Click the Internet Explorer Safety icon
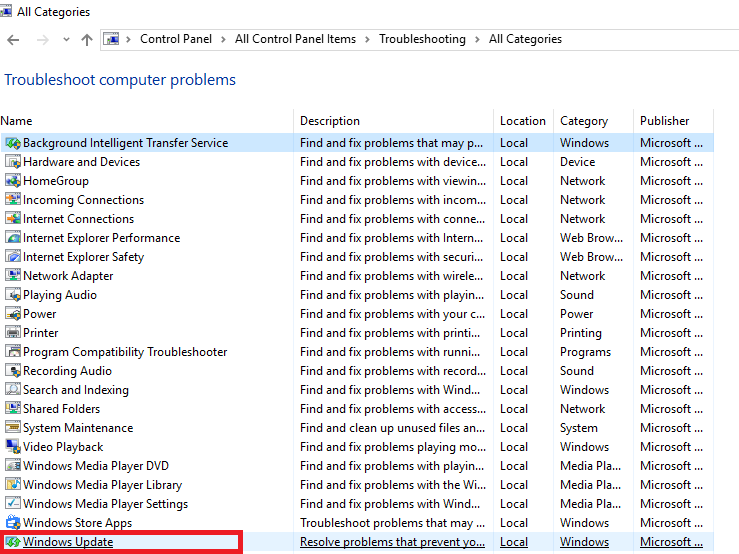The image size is (739, 554). coord(13,256)
